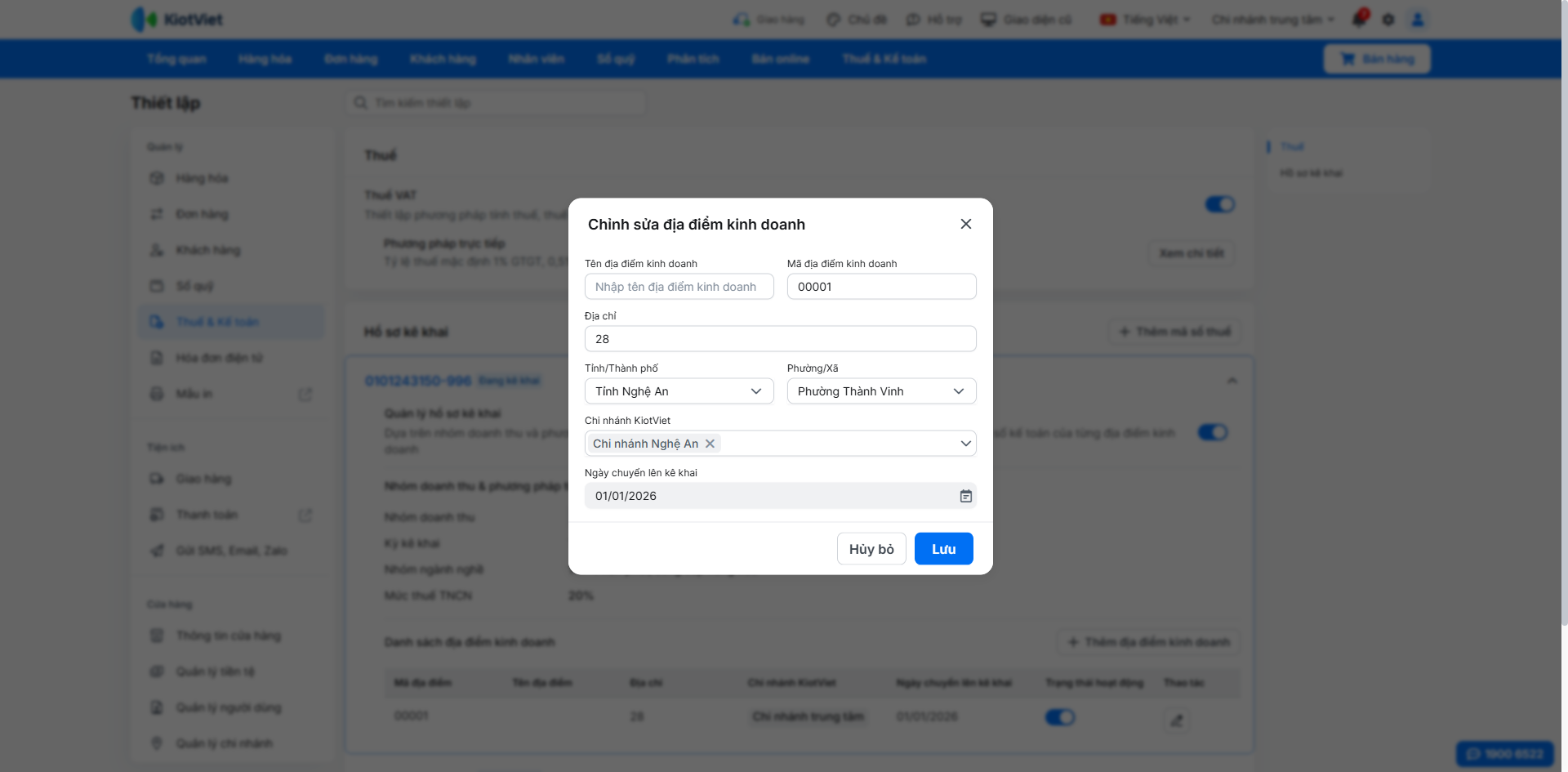
Task: Open Quản lý người dùng in the sidebar
Action: pyautogui.click(x=231, y=707)
